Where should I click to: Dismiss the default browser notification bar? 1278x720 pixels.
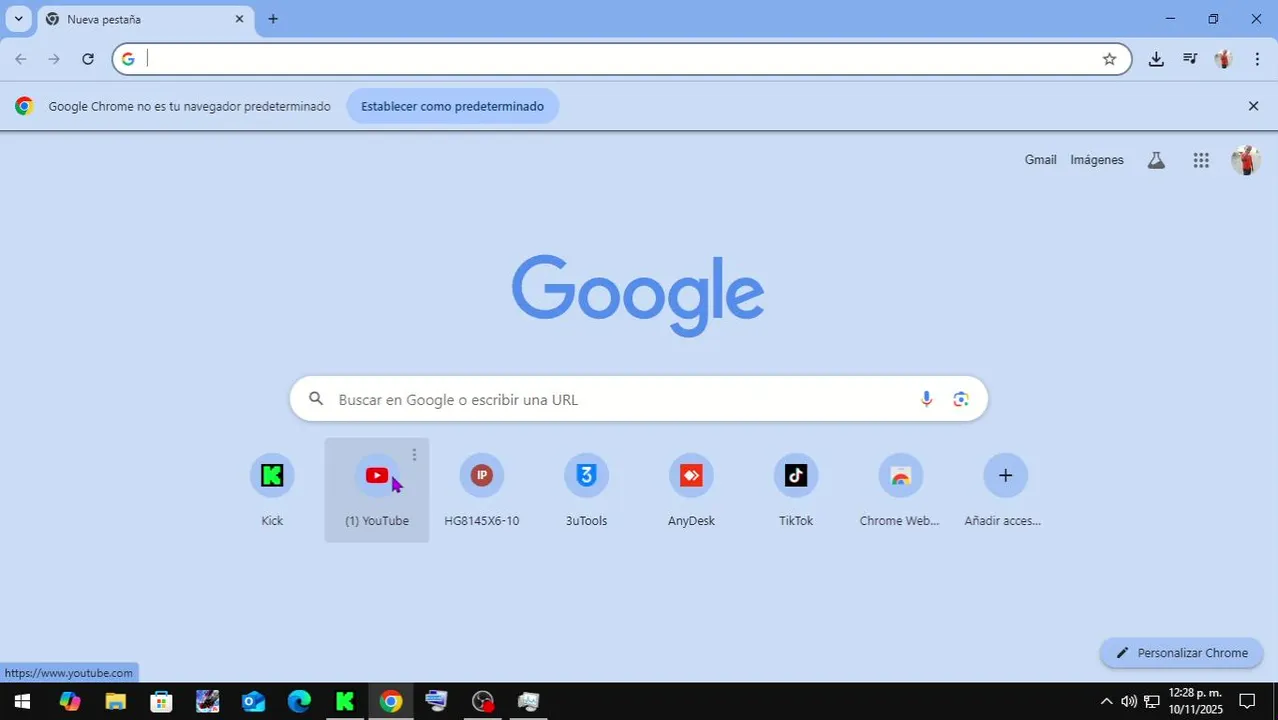coord(1253,106)
